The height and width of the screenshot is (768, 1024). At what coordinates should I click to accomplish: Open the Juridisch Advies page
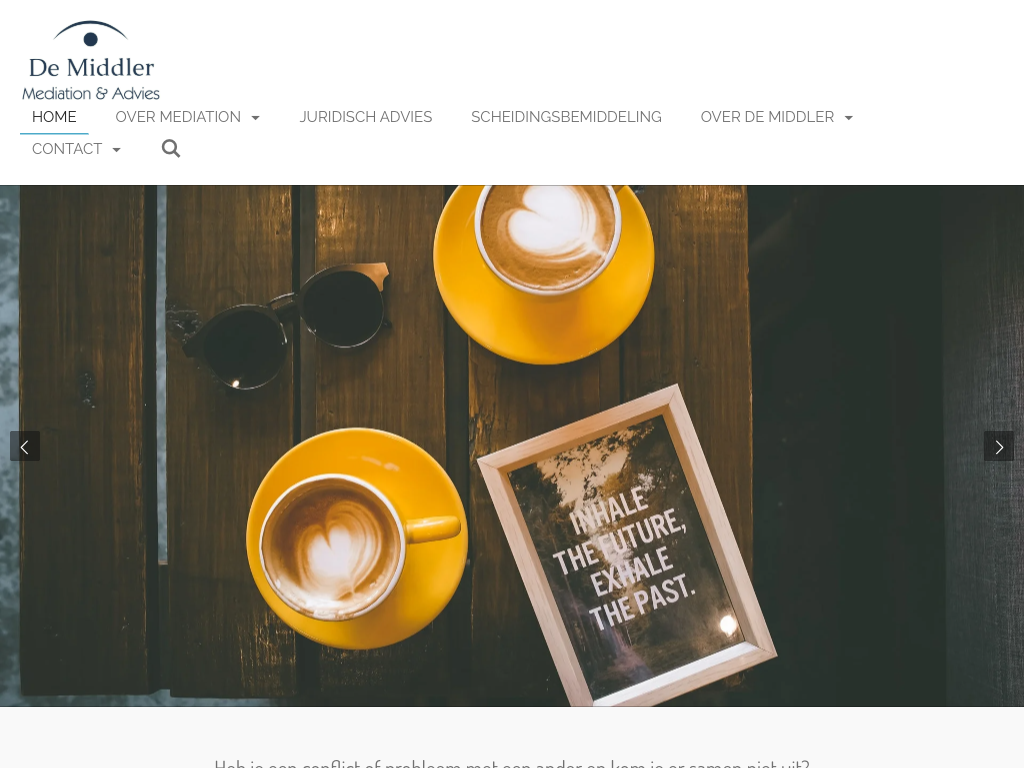click(x=366, y=117)
